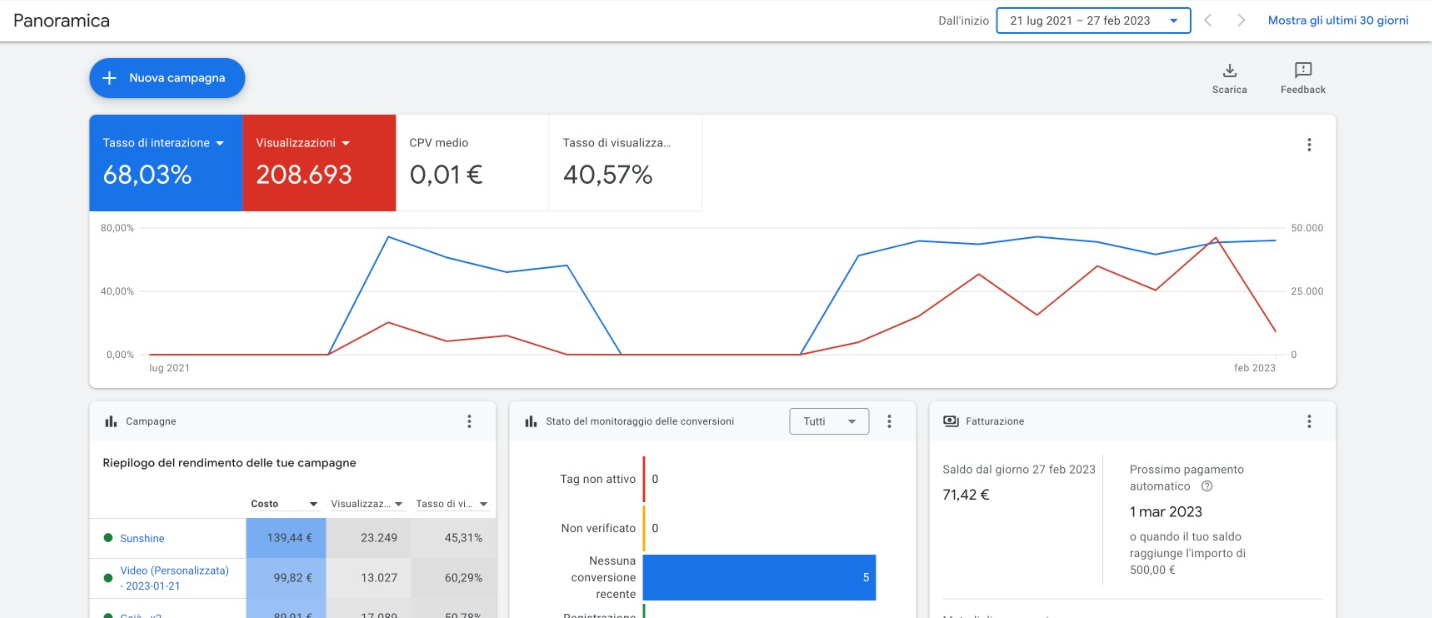Open Campagne card three-dot menu
The image size is (1432, 618).
(469, 422)
